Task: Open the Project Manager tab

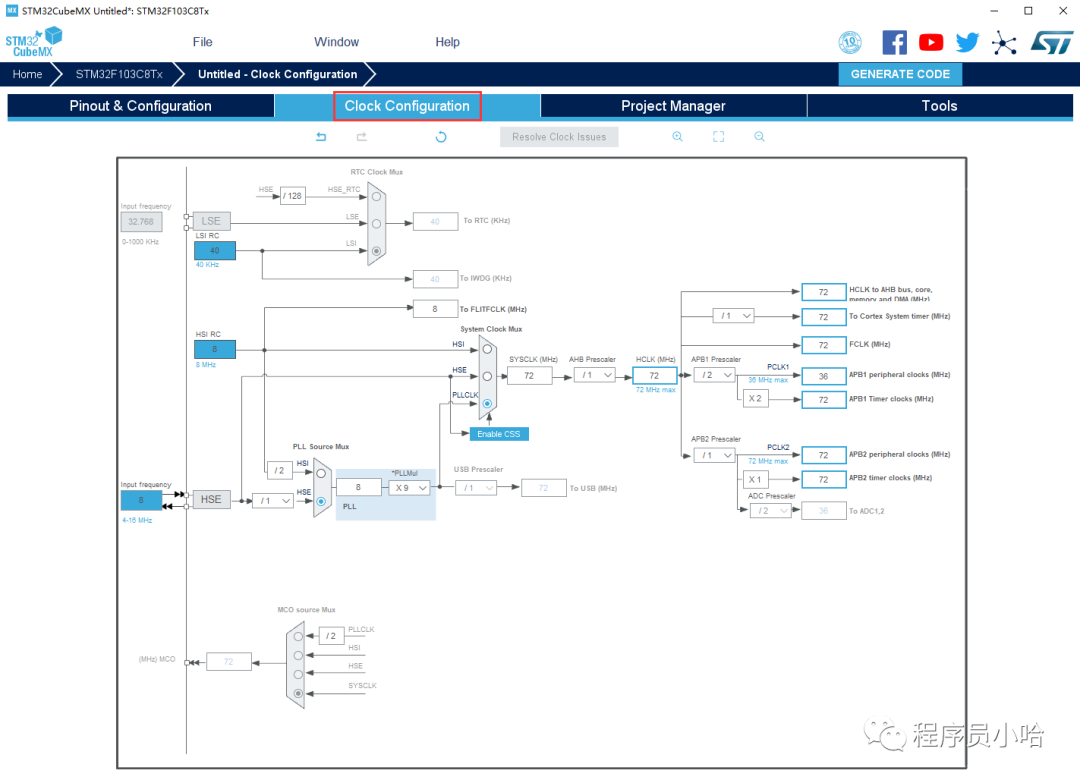Action: pos(673,106)
